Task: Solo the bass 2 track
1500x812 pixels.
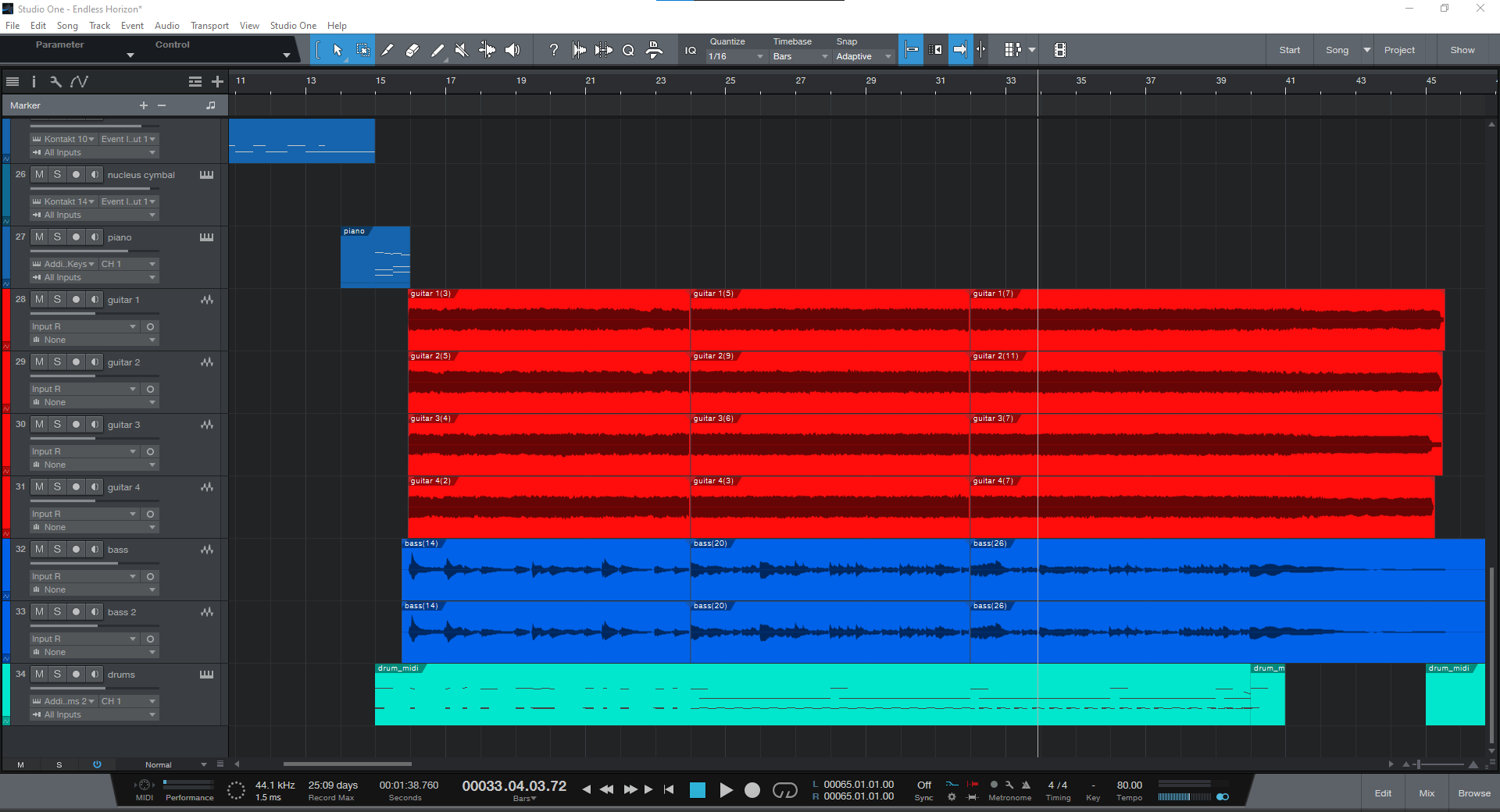Action: click(57, 611)
